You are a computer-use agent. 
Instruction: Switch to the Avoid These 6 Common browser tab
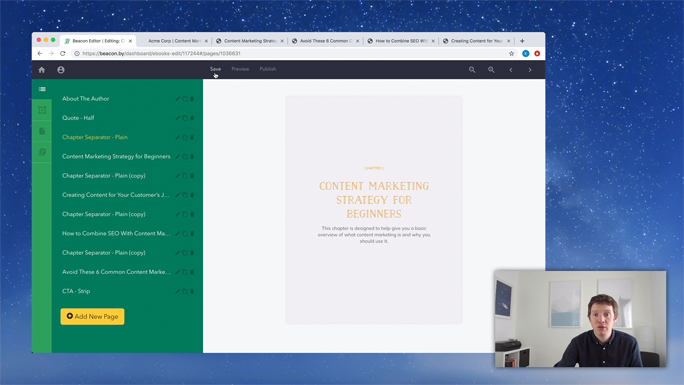point(325,41)
